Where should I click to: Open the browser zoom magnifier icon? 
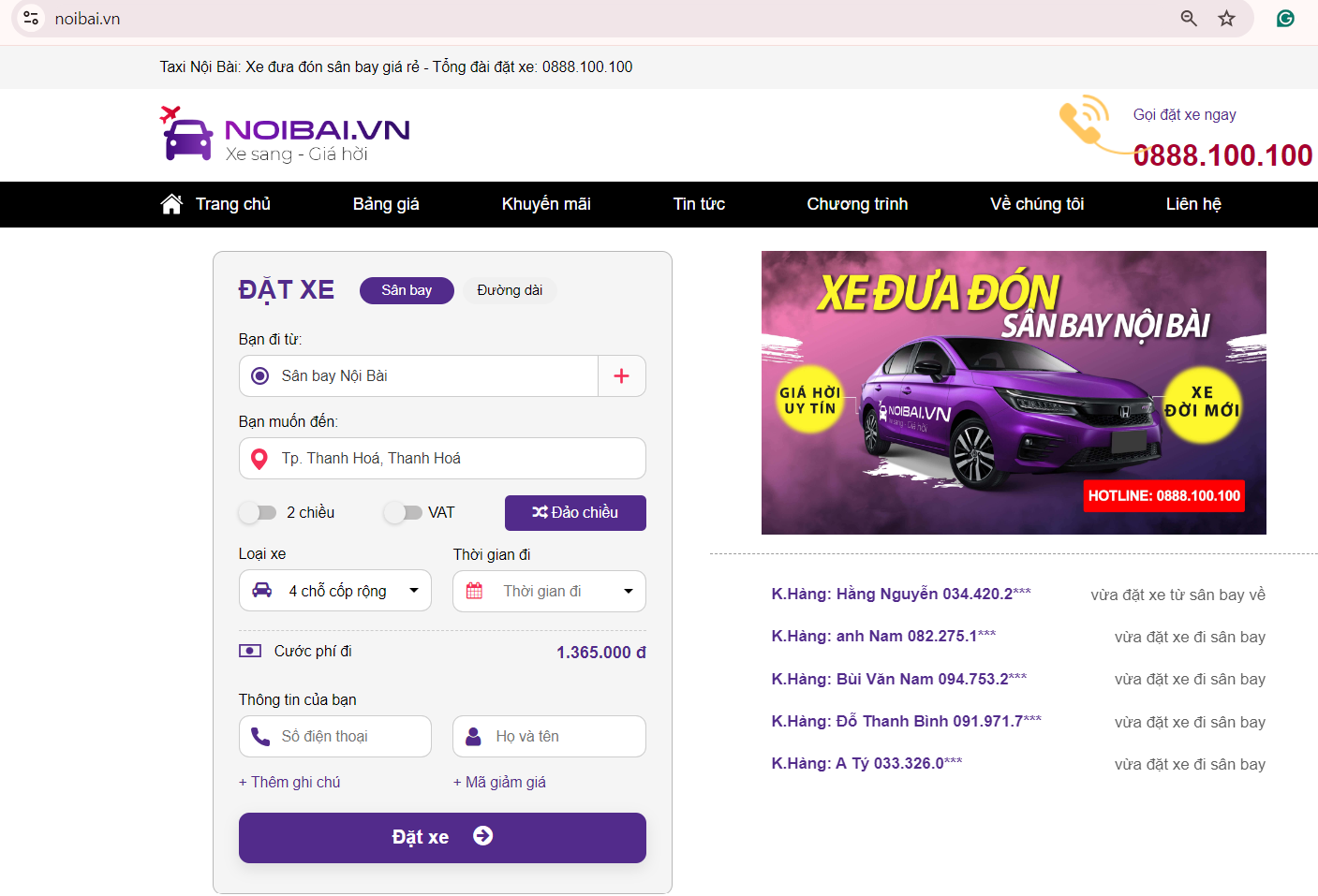click(x=1189, y=18)
